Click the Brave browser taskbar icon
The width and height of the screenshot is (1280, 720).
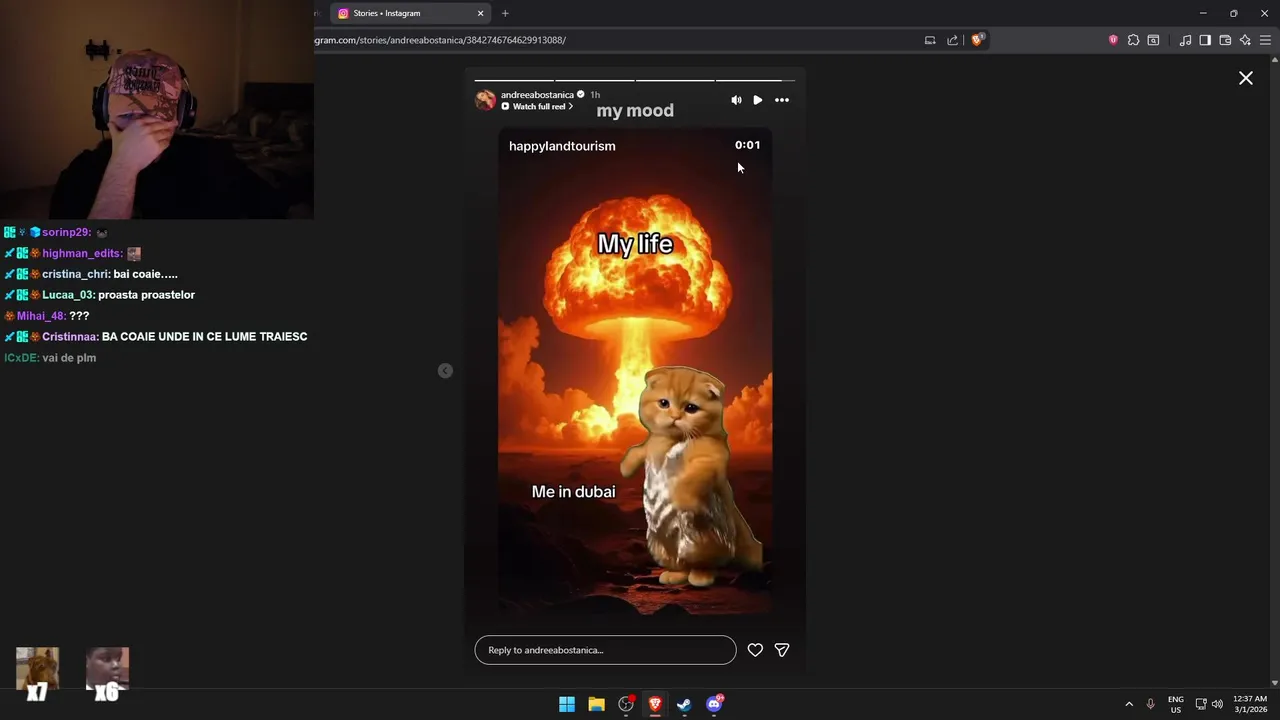click(655, 704)
